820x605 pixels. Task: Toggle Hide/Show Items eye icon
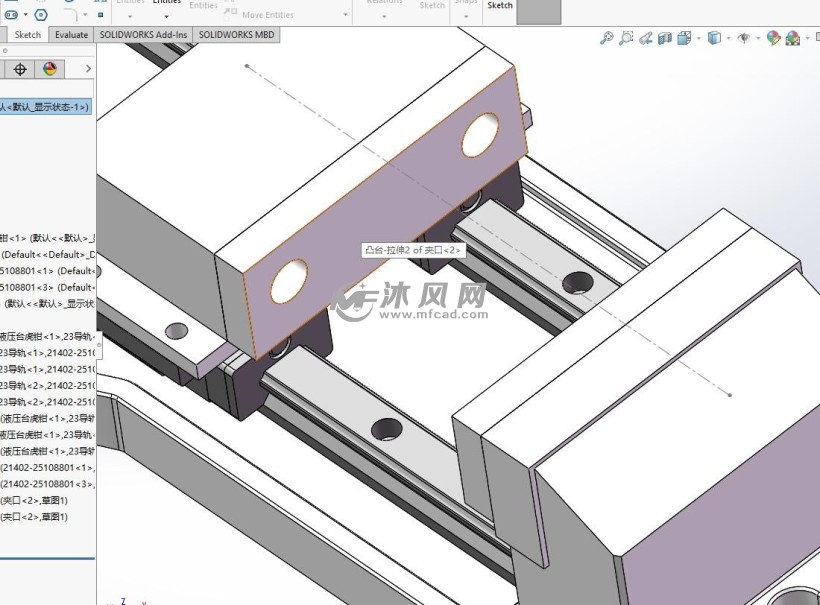click(743, 38)
